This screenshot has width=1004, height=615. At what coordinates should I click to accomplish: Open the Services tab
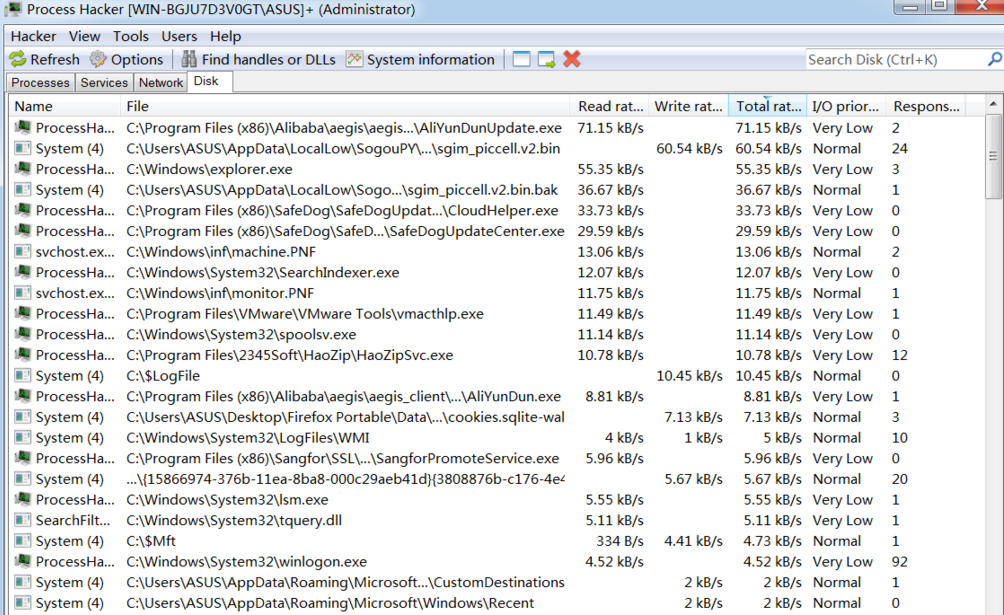point(103,82)
